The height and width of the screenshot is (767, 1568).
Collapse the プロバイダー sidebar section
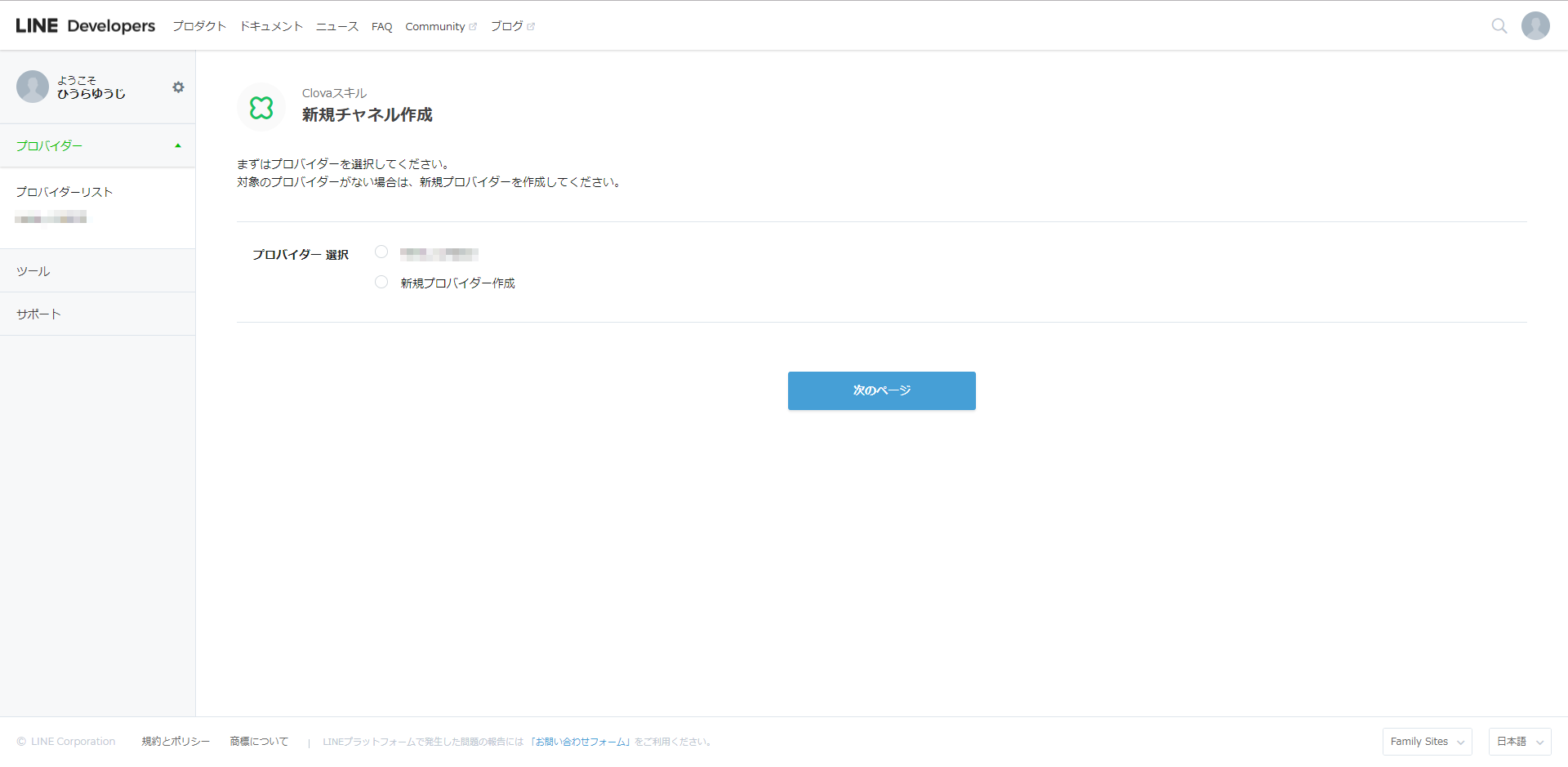[x=98, y=146]
